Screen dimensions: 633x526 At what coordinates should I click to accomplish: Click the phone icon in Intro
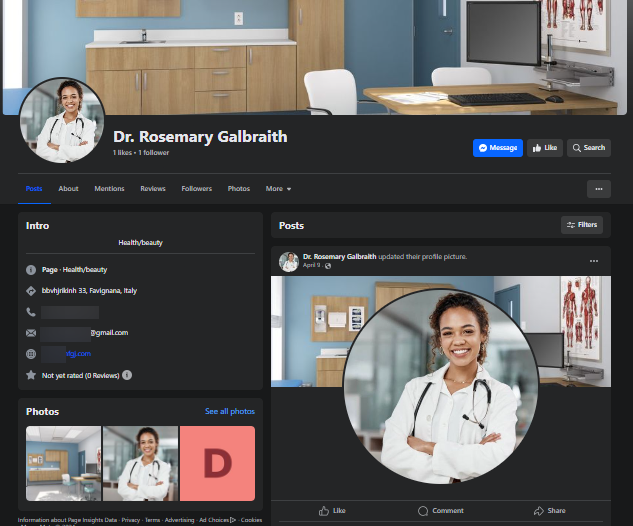point(31,312)
